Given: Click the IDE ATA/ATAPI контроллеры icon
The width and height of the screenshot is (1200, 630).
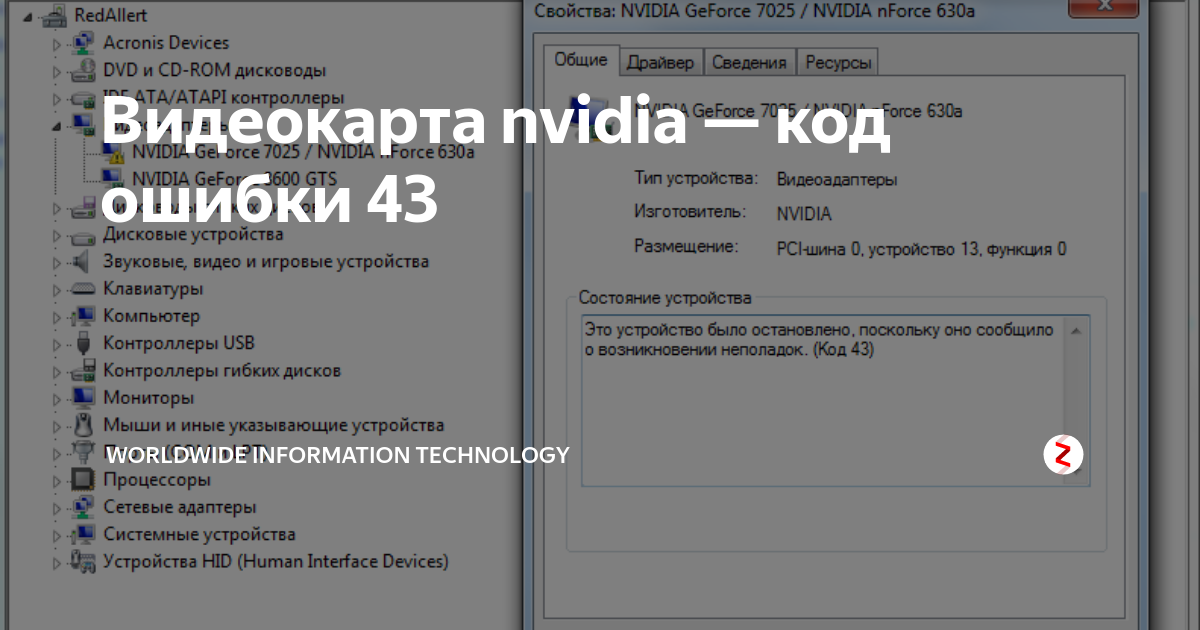Looking at the screenshot, I should (84, 98).
